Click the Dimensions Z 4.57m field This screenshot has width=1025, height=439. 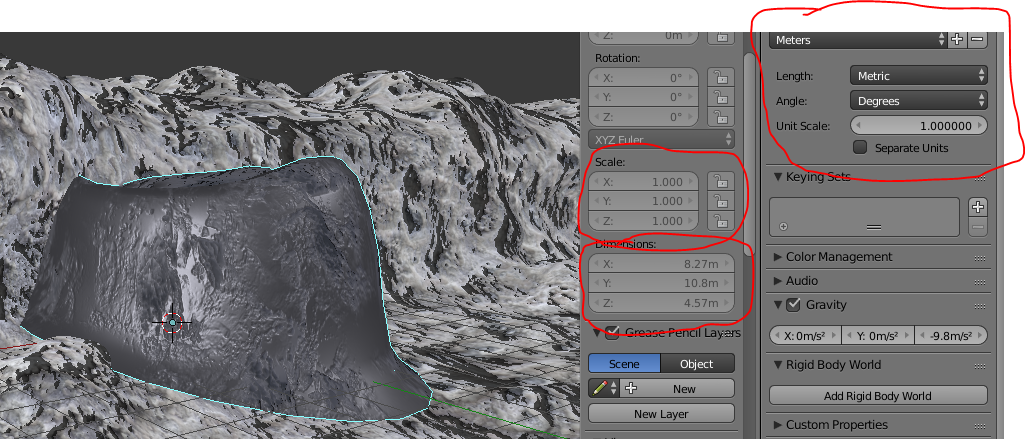click(662, 303)
